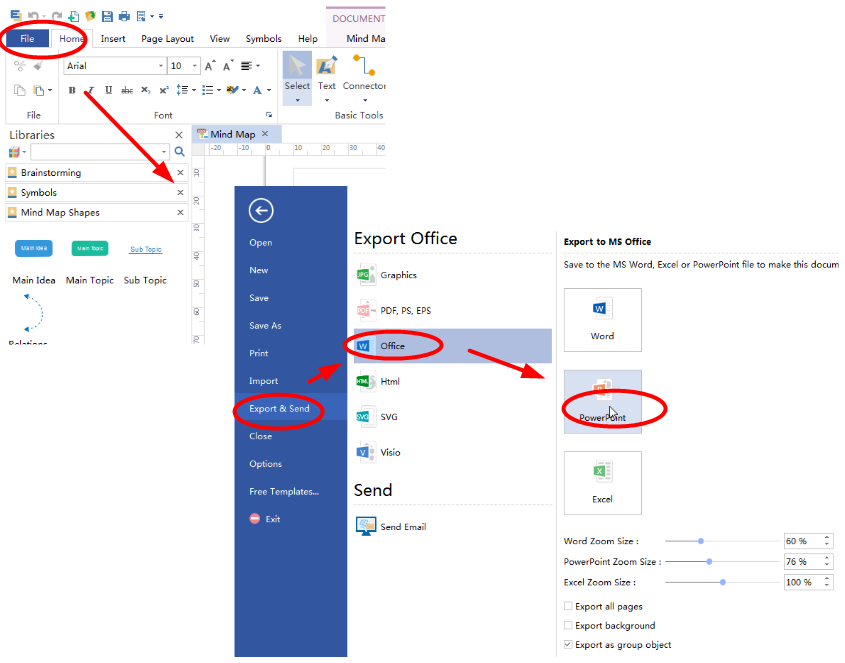Open font color dropdown arrow
Screen dimensions: 845x663
pyautogui.click(x=269, y=90)
